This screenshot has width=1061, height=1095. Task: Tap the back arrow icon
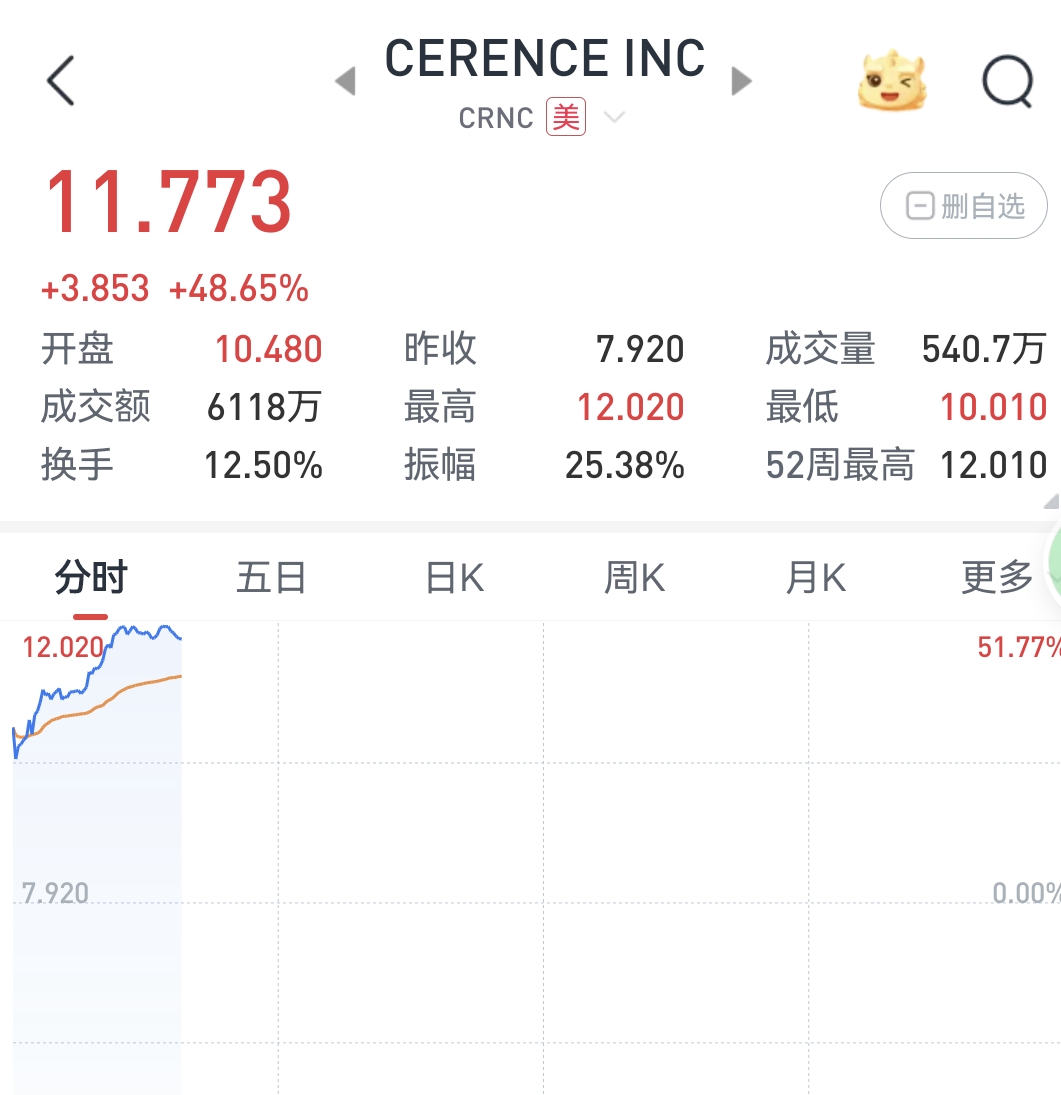pos(61,81)
